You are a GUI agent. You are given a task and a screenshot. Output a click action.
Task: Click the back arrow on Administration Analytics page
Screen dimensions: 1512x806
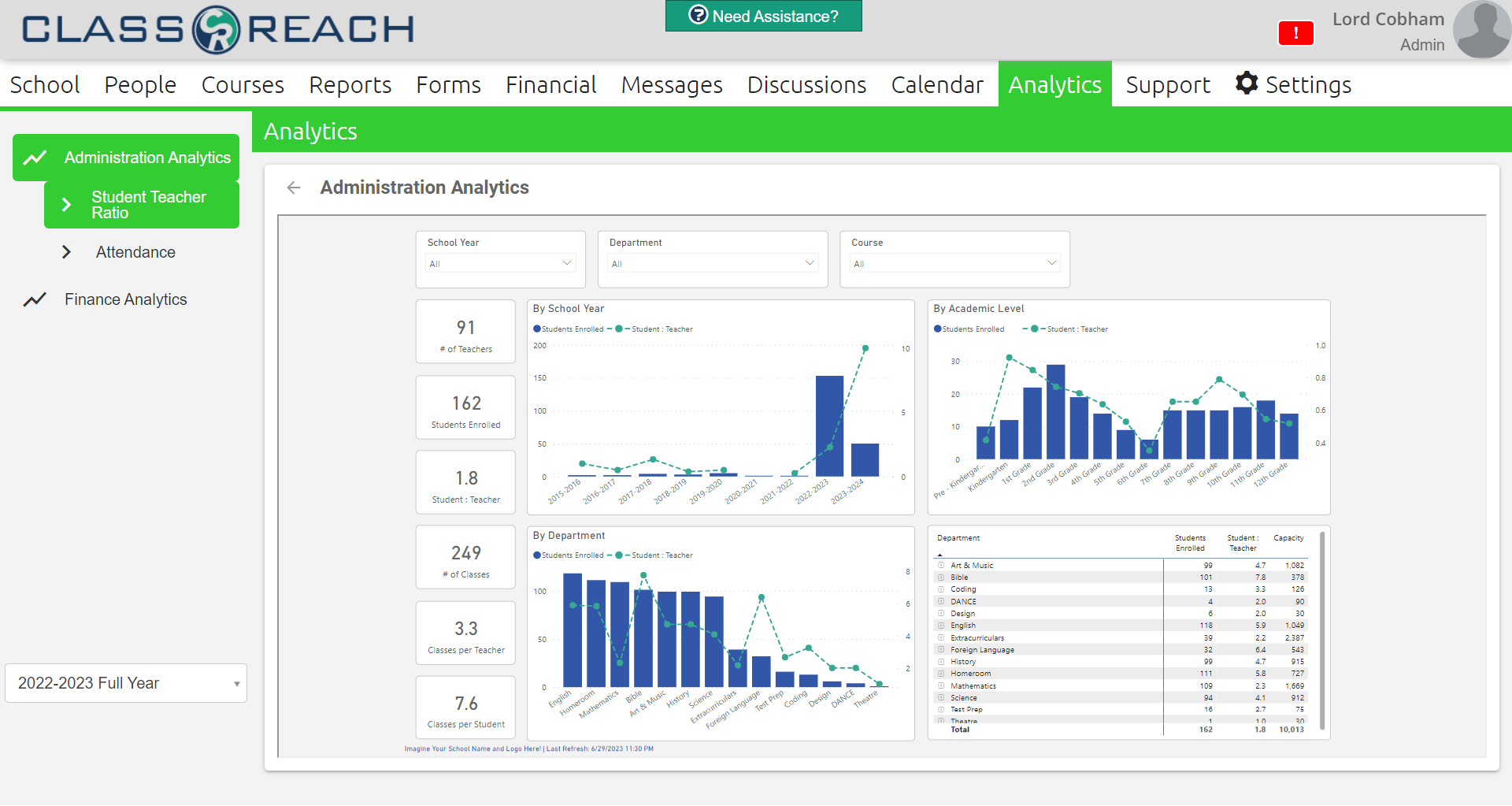(x=293, y=188)
